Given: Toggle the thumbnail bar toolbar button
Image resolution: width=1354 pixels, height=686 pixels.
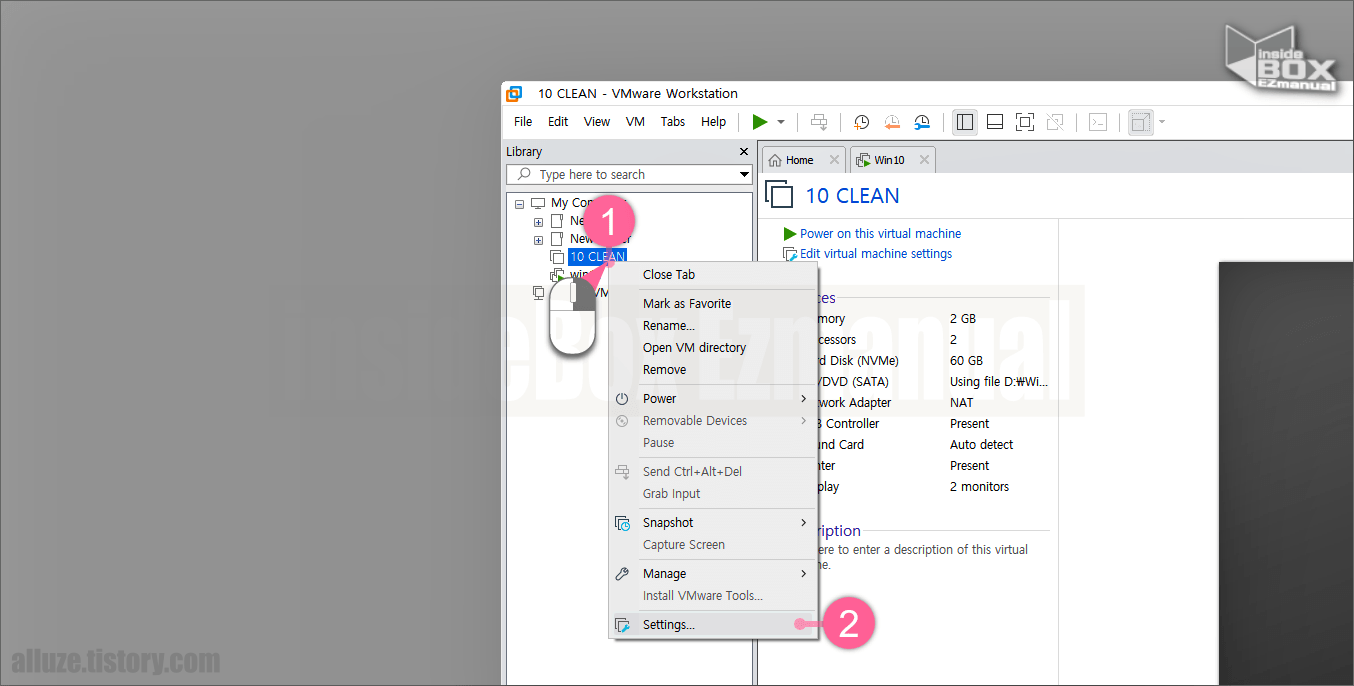Looking at the screenshot, I should [x=995, y=122].
